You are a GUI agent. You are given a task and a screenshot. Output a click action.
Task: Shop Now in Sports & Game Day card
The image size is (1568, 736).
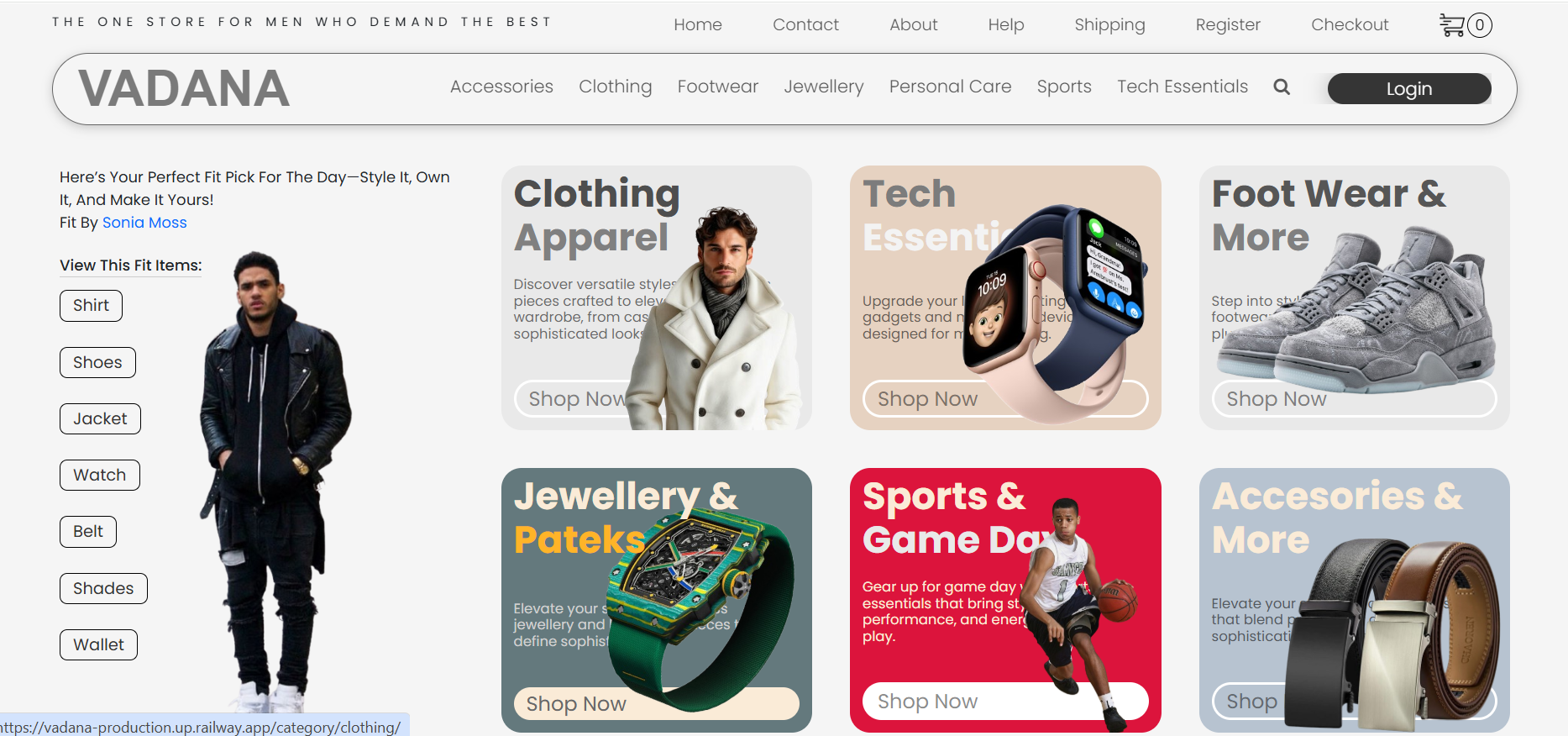[x=1005, y=701]
